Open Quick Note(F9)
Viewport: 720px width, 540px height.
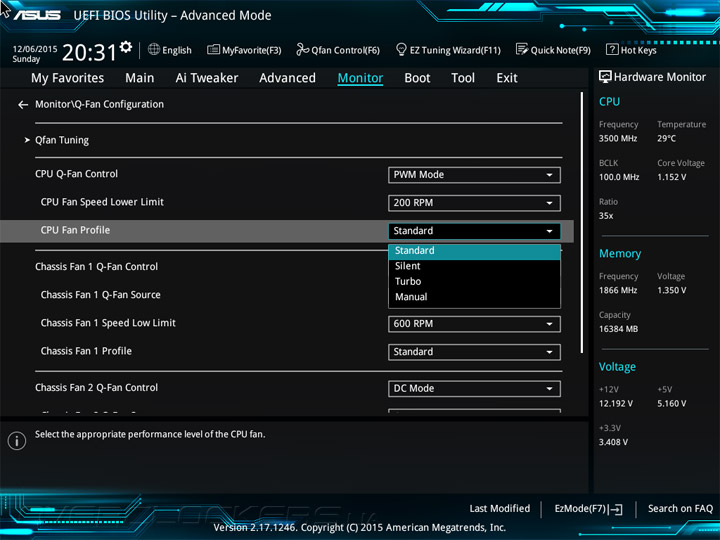pyautogui.click(x=553, y=50)
